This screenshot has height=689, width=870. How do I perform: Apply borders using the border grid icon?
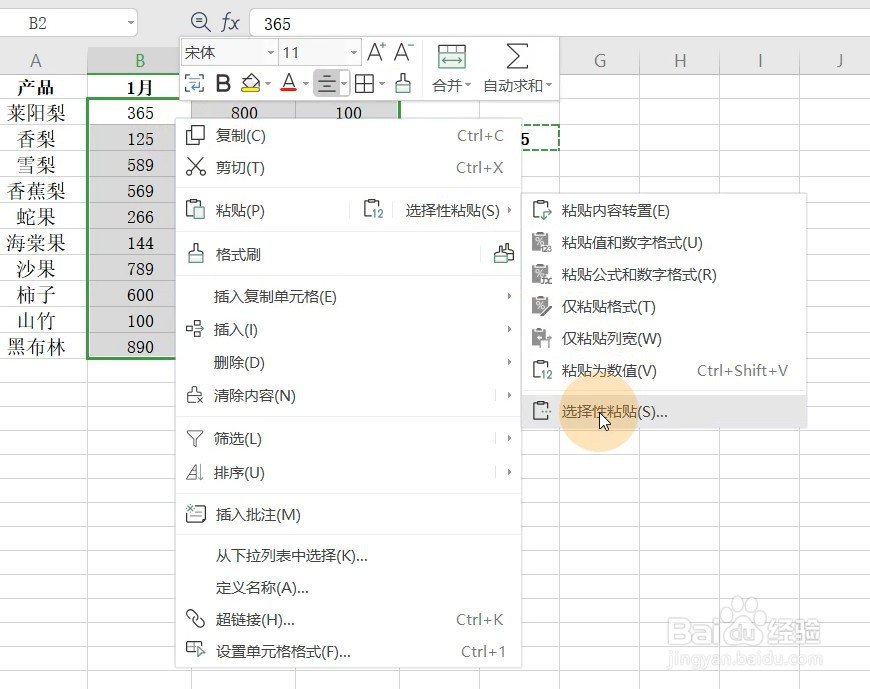coord(367,84)
